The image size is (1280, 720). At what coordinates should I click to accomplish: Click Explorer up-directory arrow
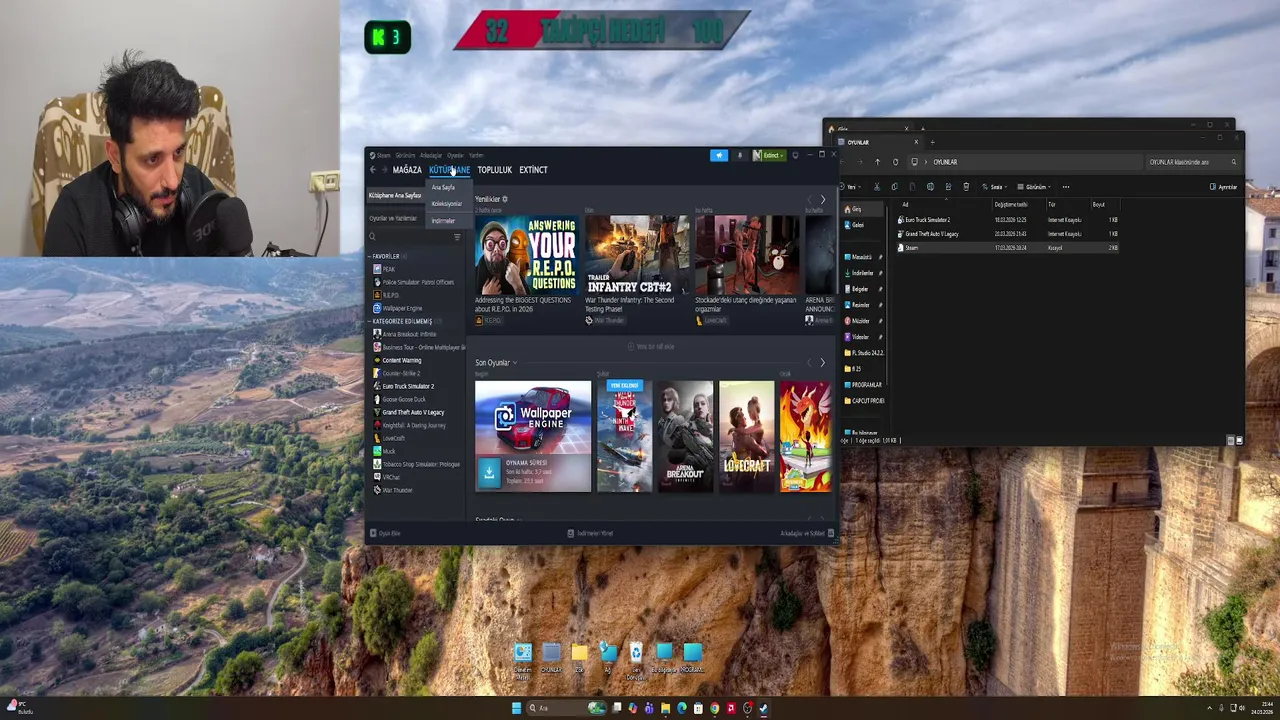click(x=877, y=162)
